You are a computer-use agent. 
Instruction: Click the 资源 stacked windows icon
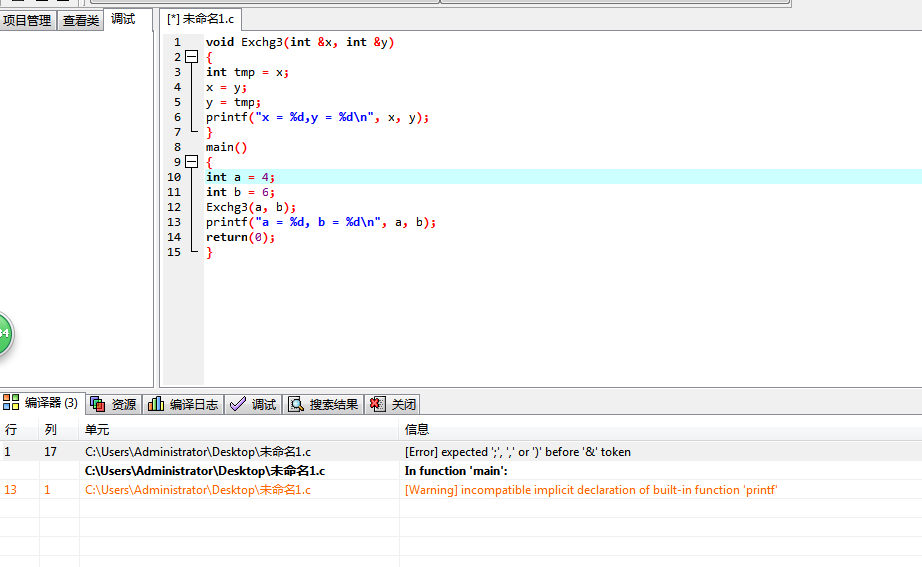coord(98,404)
